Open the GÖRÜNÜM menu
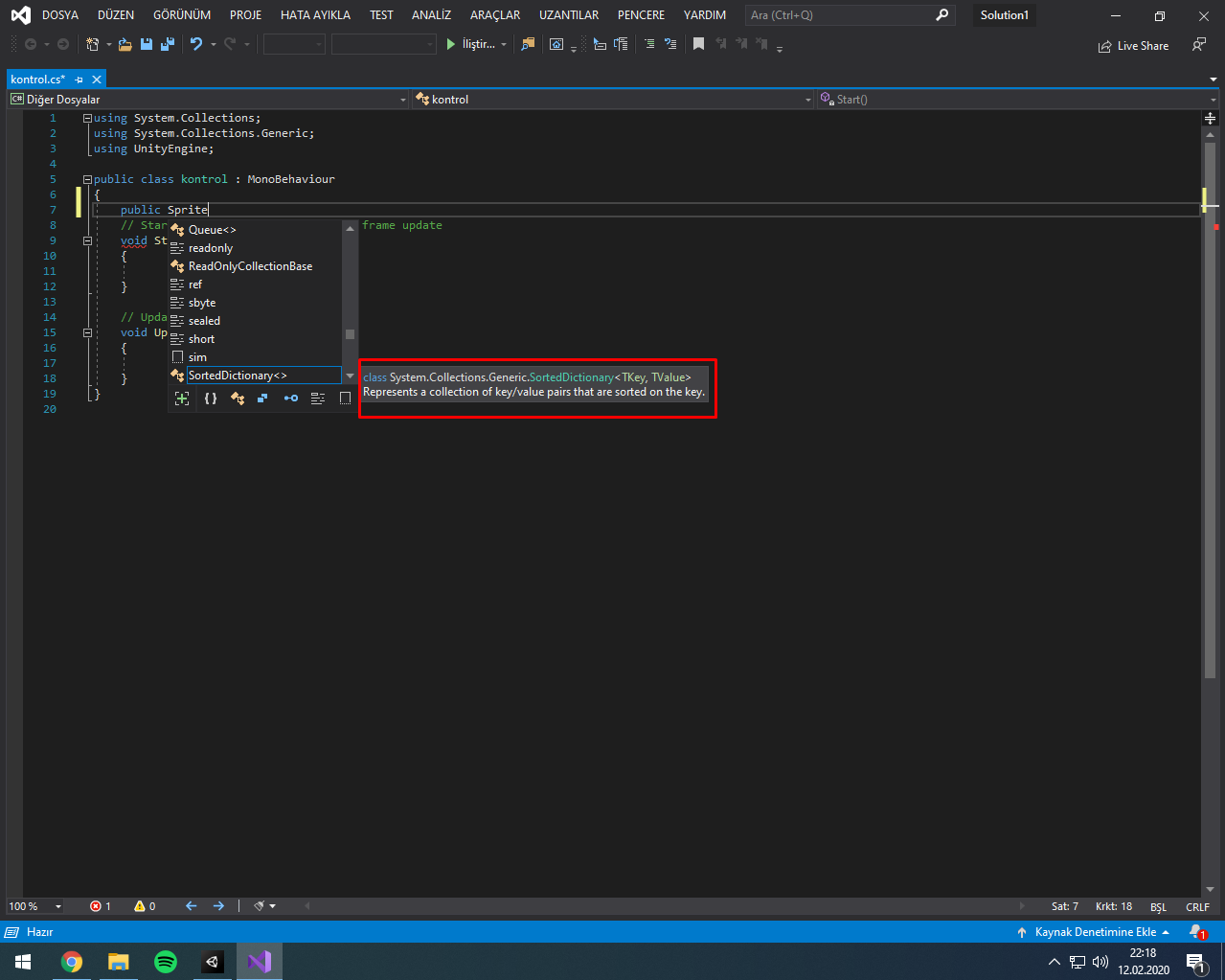This screenshot has width=1225, height=980. coord(182,15)
